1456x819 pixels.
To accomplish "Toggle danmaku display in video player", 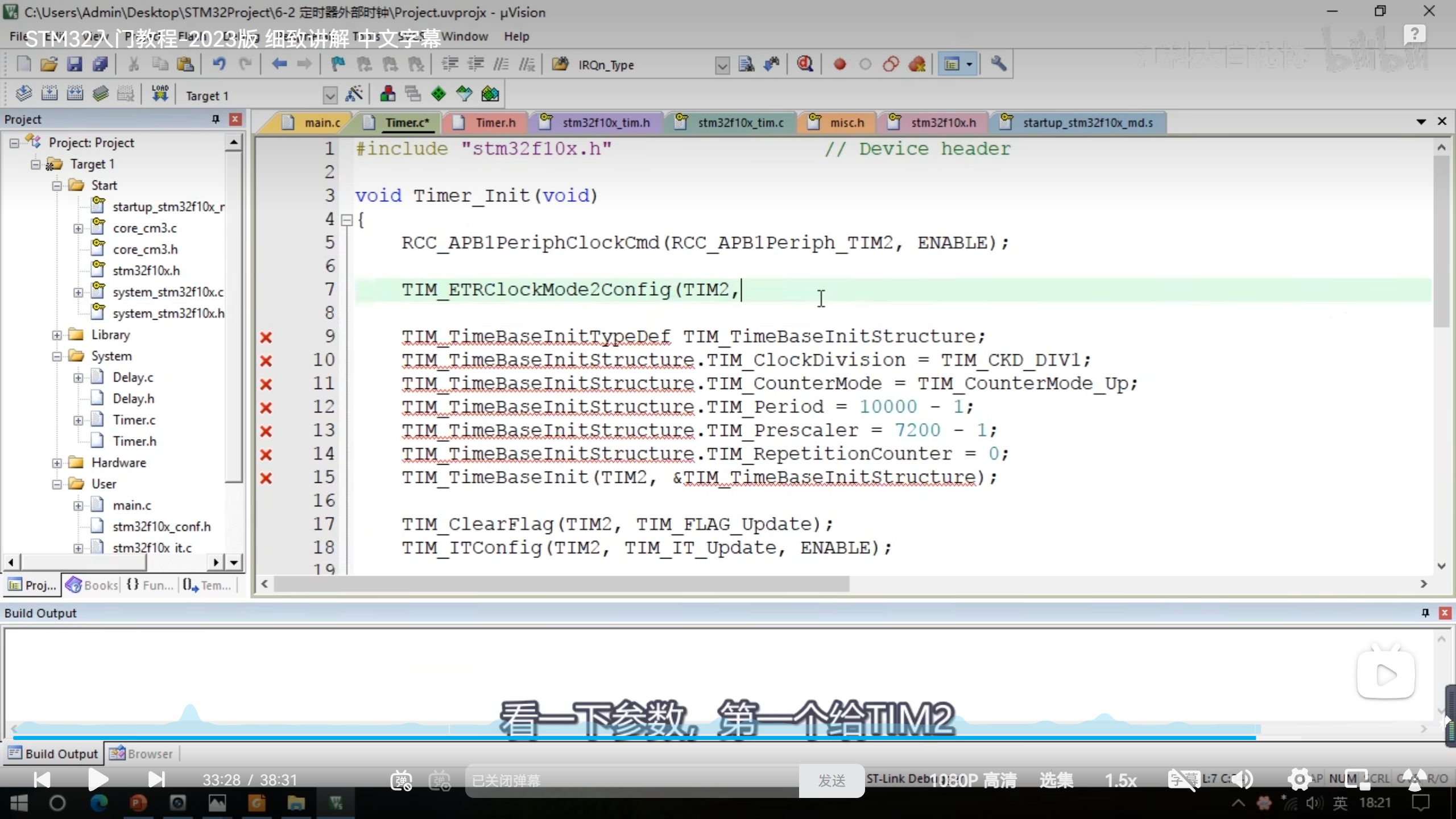I will tap(401, 780).
